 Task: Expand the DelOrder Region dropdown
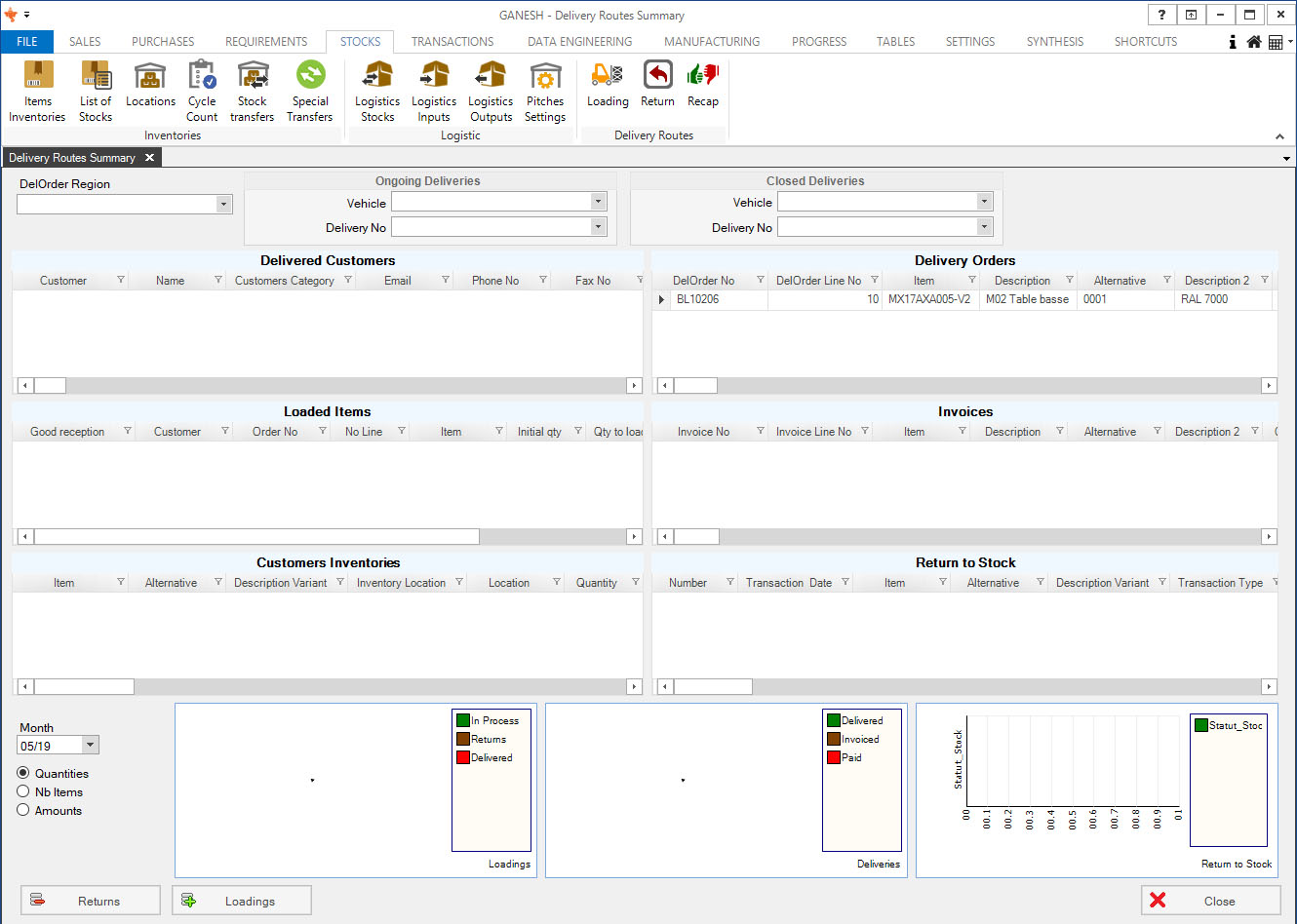[x=223, y=205]
